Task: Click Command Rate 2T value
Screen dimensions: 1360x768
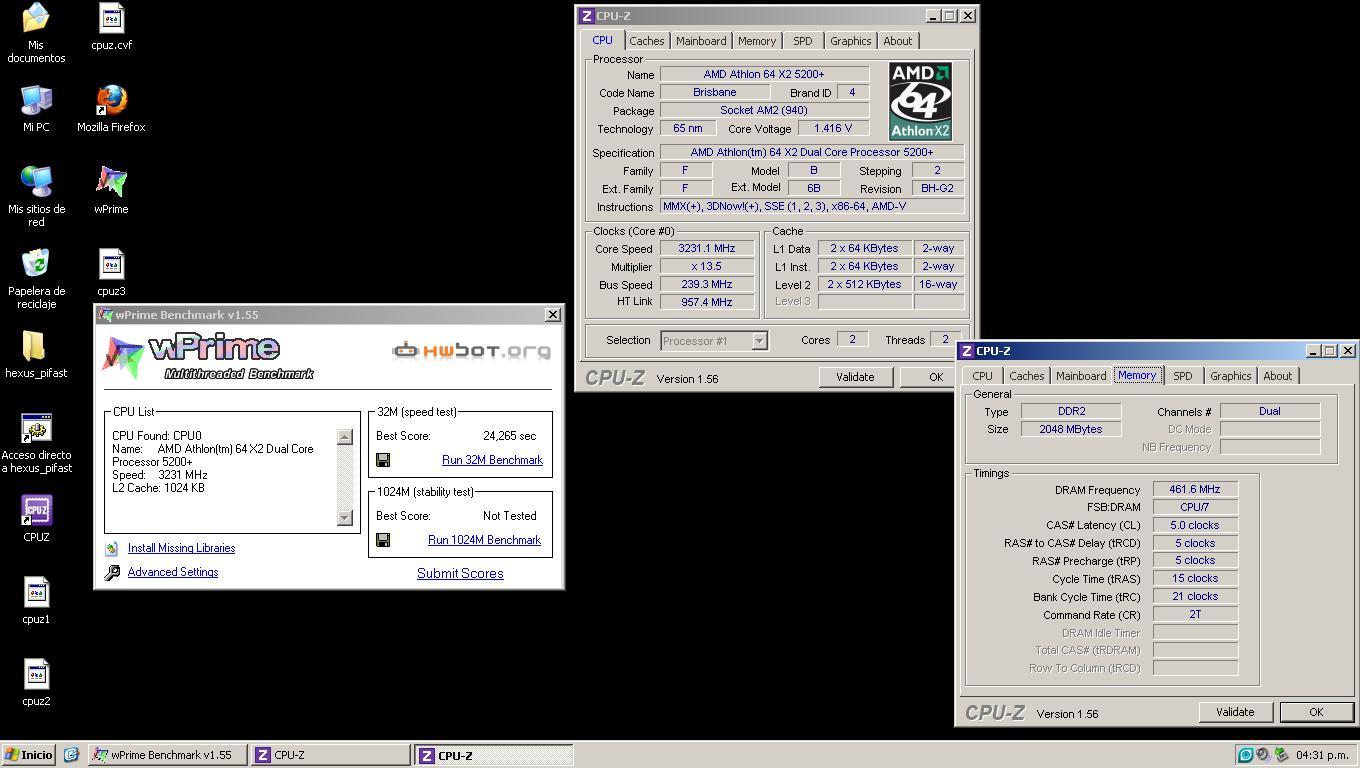Action: [x=1195, y=615]
